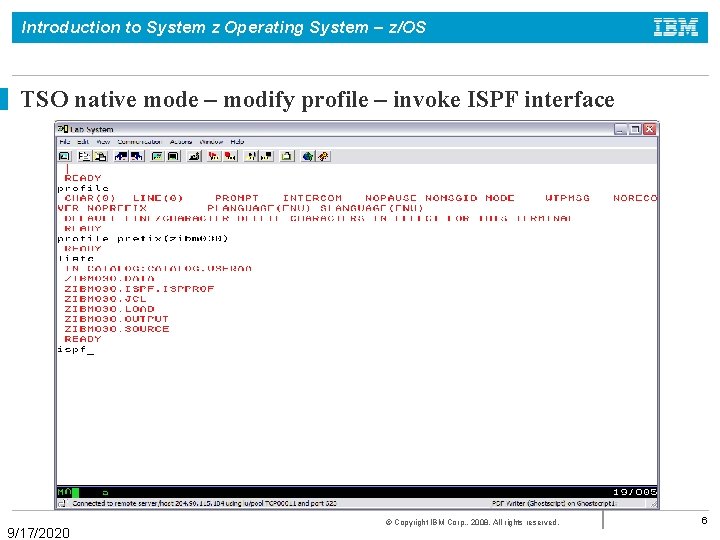Open the Actions menu

pyautogui.click(x=180, y=142)
